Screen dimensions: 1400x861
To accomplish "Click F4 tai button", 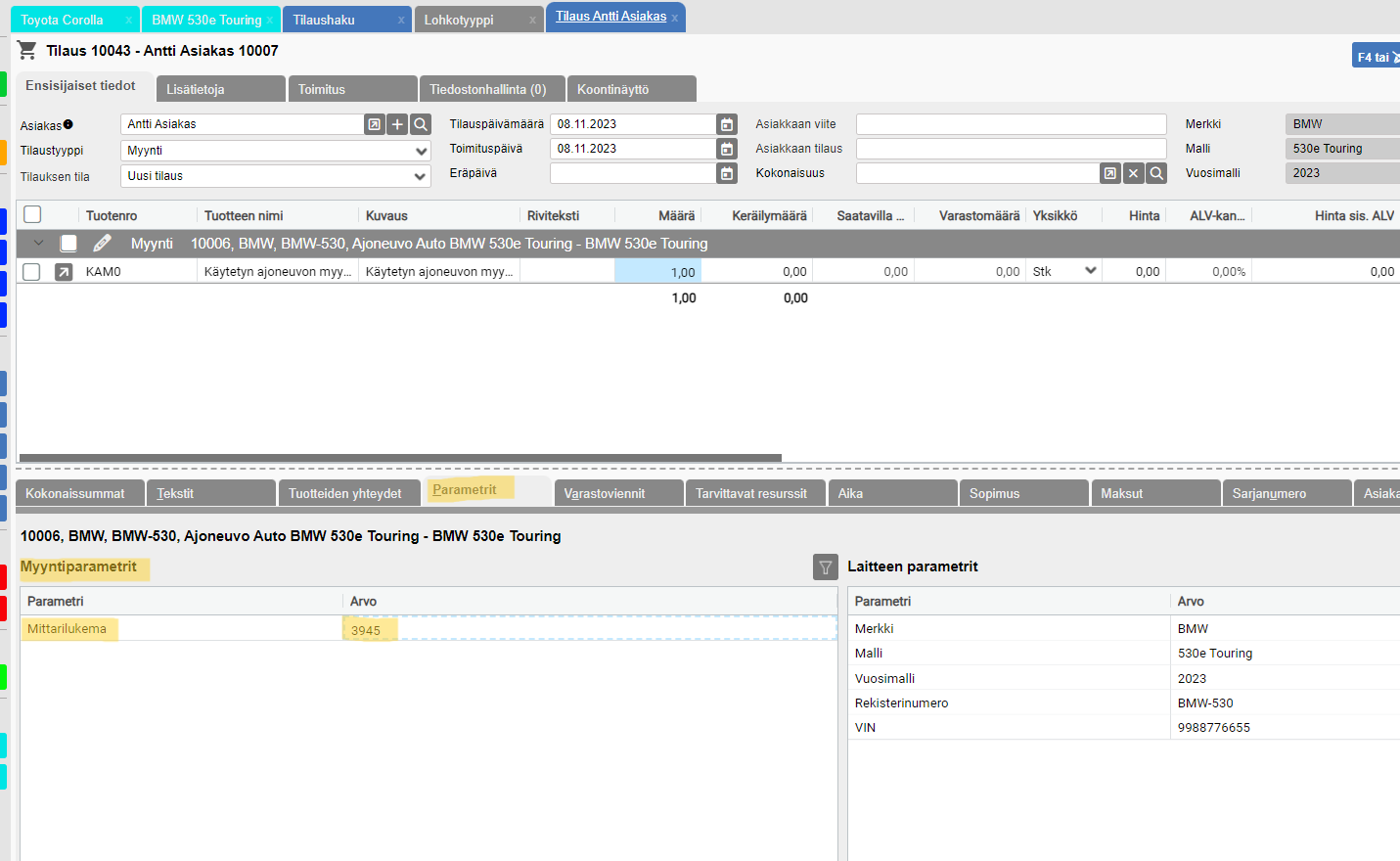I will pyautogui.click(x=1377, y=57).
